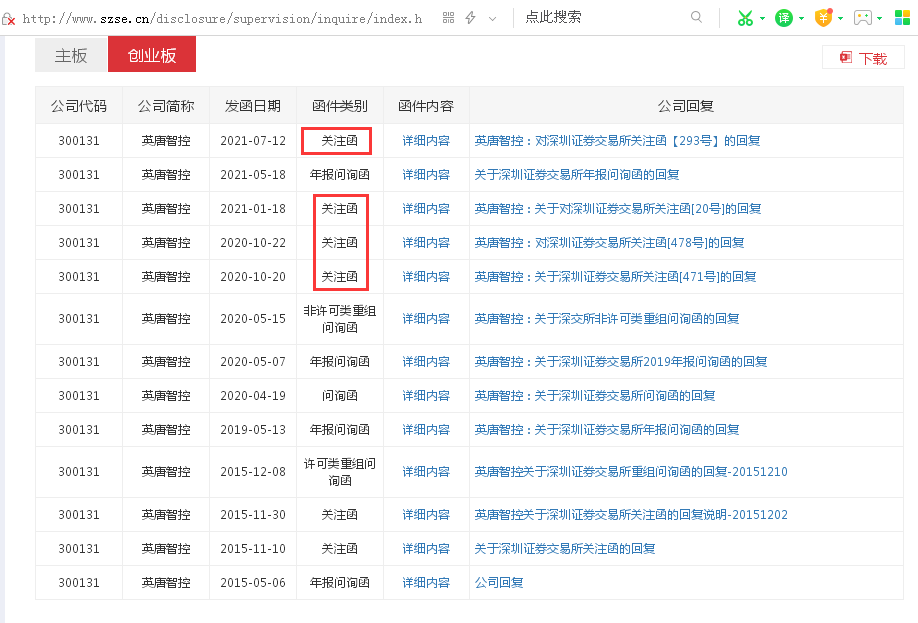Click the green translate icon
918x623 pixels.
(x=783, y=18)
